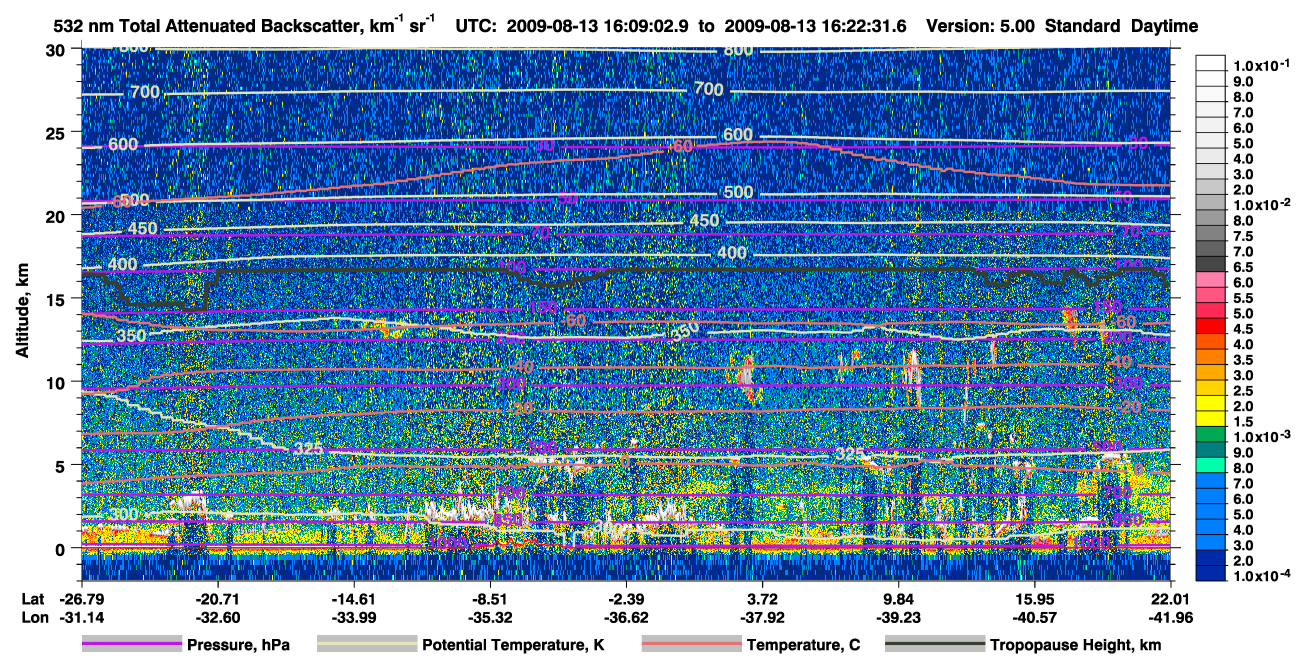Click longitude value '-37.92'
This screenshot has height=667, width=1300.
click(x=763, y=617)
